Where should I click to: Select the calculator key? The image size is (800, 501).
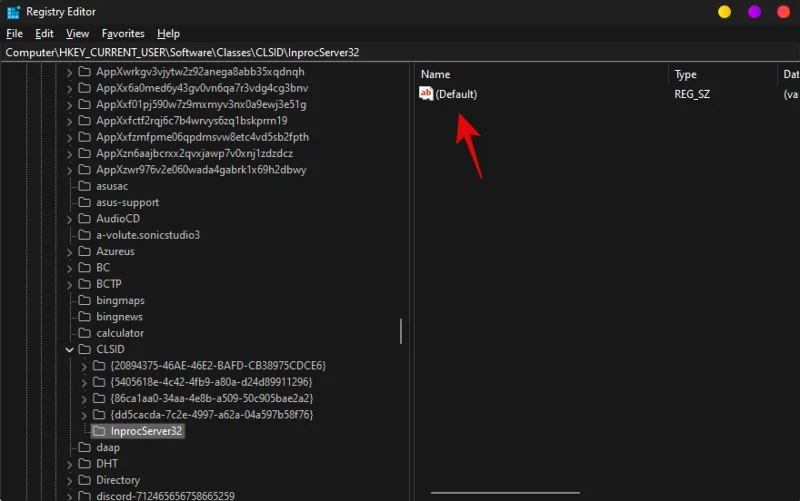(x=120, y=333)
